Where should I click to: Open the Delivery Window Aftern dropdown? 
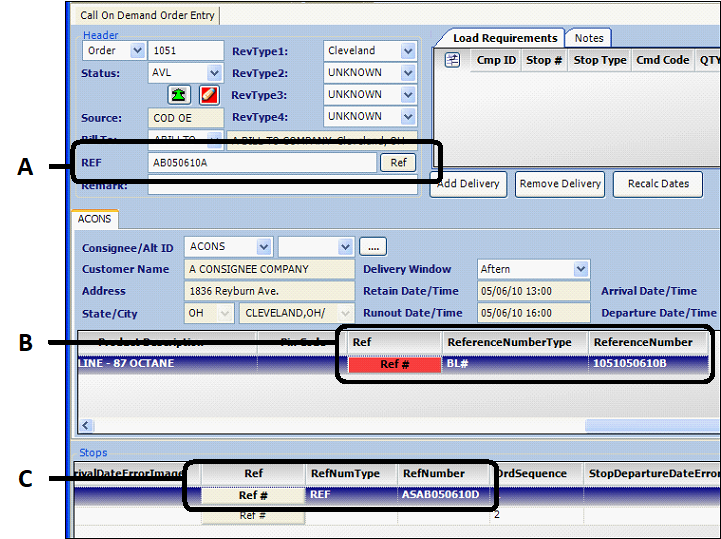581,269
